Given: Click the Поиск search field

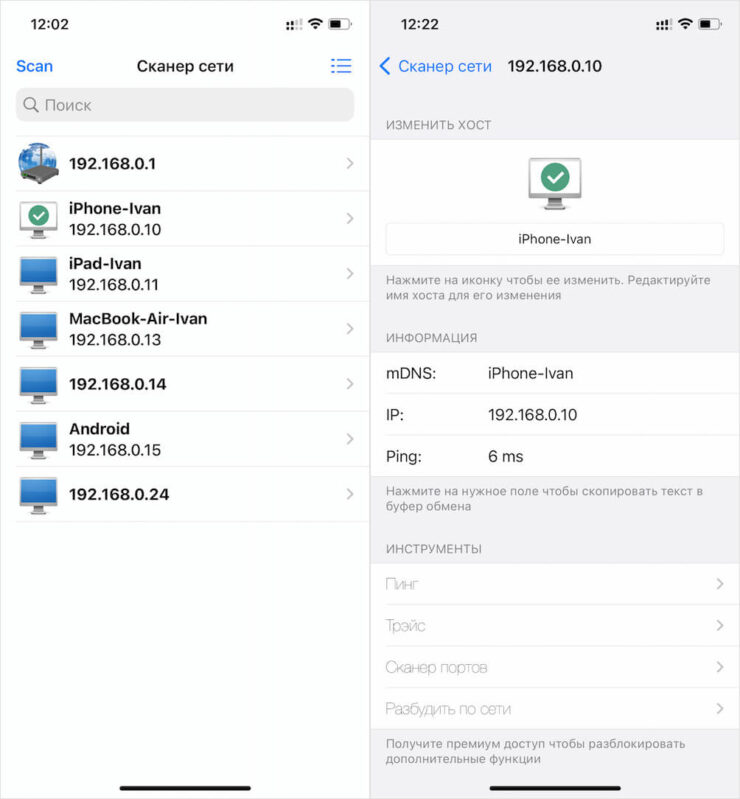Looking at the screenshot, I should pos(185,105).
